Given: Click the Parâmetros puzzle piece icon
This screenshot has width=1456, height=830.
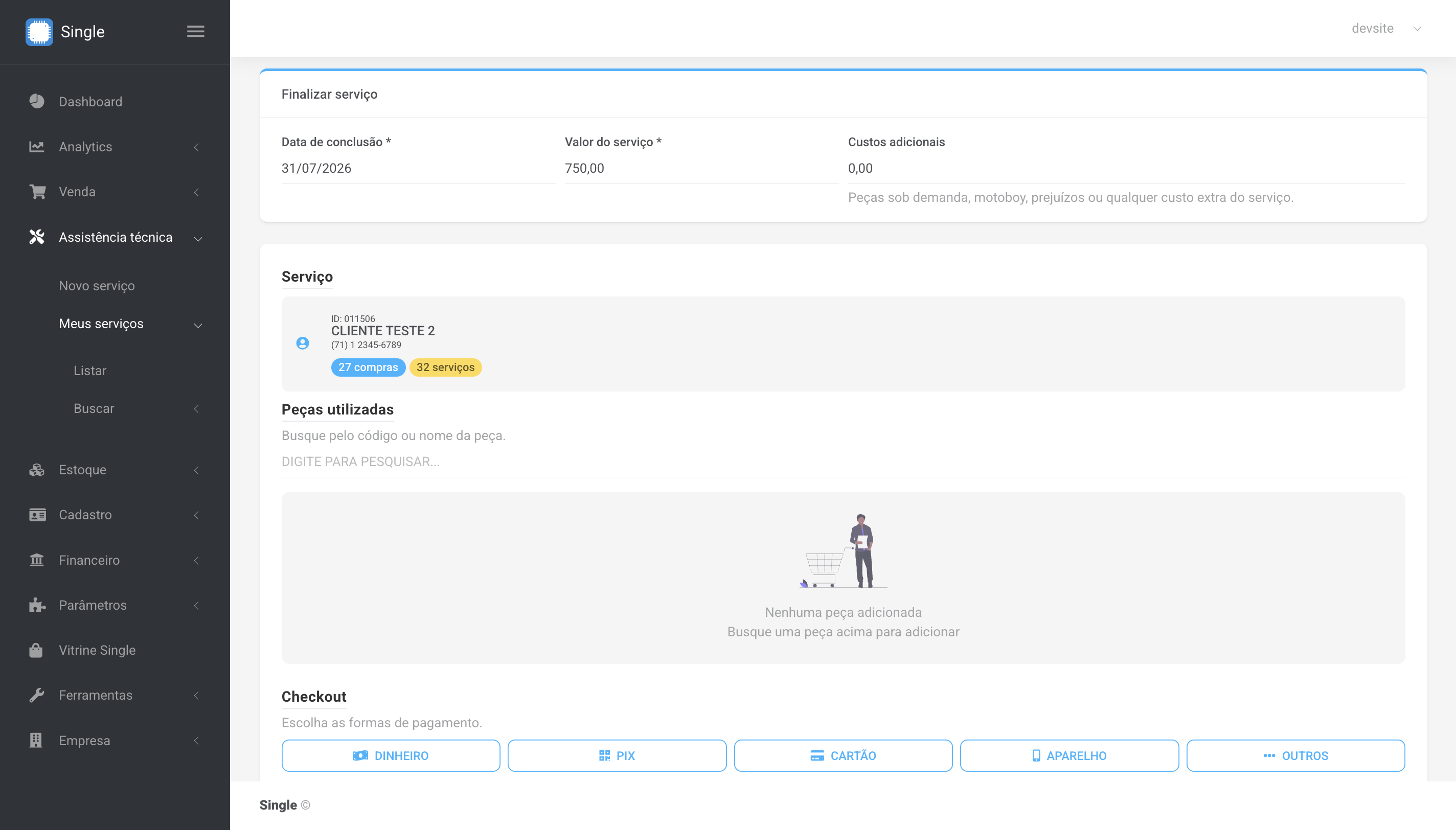Looking at the screenshot, I should pyautogui.click(x=37, y=605).
